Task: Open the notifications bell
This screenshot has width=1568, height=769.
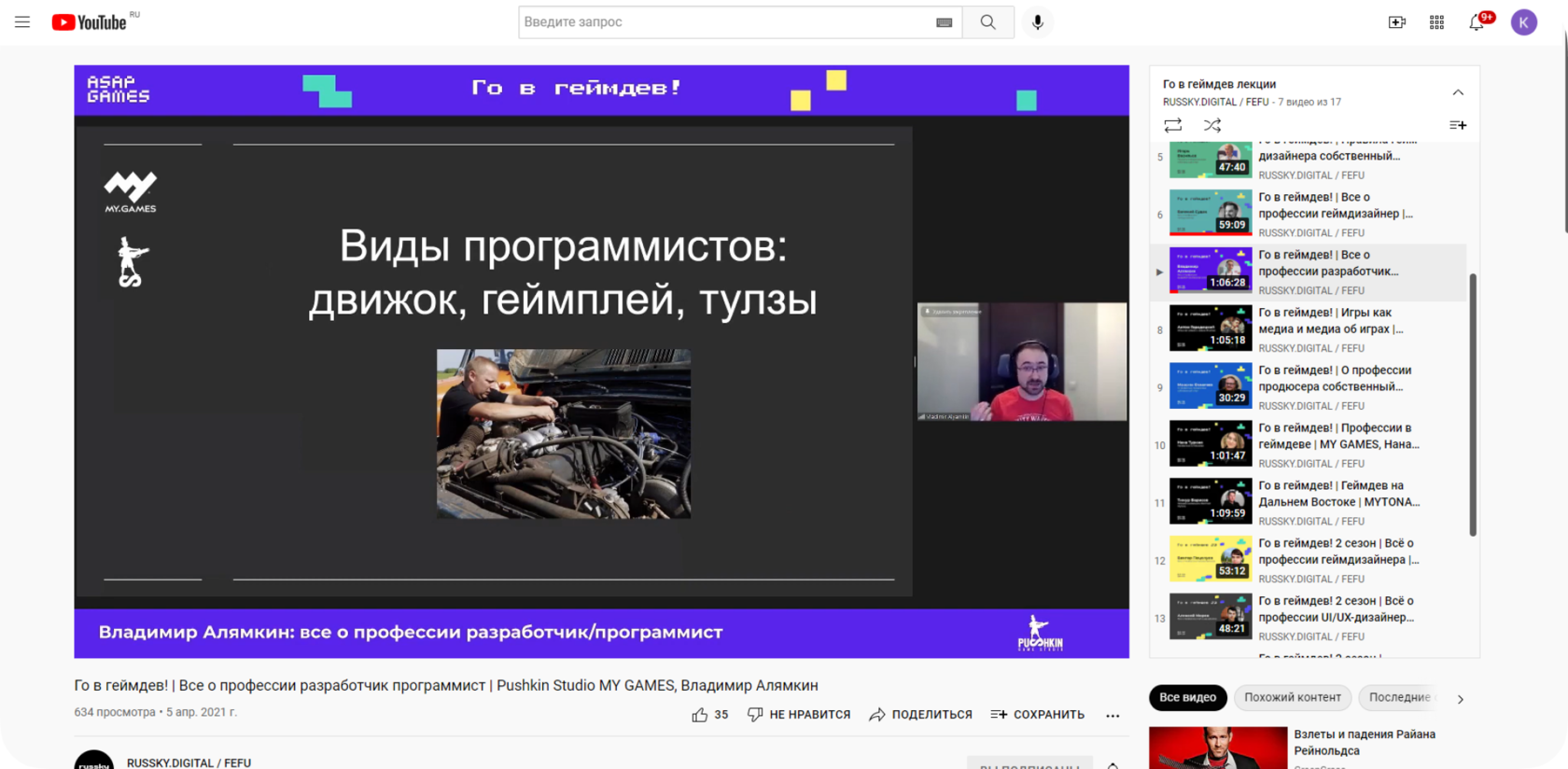Action: pyautogui.click(x=1477, y=22)
